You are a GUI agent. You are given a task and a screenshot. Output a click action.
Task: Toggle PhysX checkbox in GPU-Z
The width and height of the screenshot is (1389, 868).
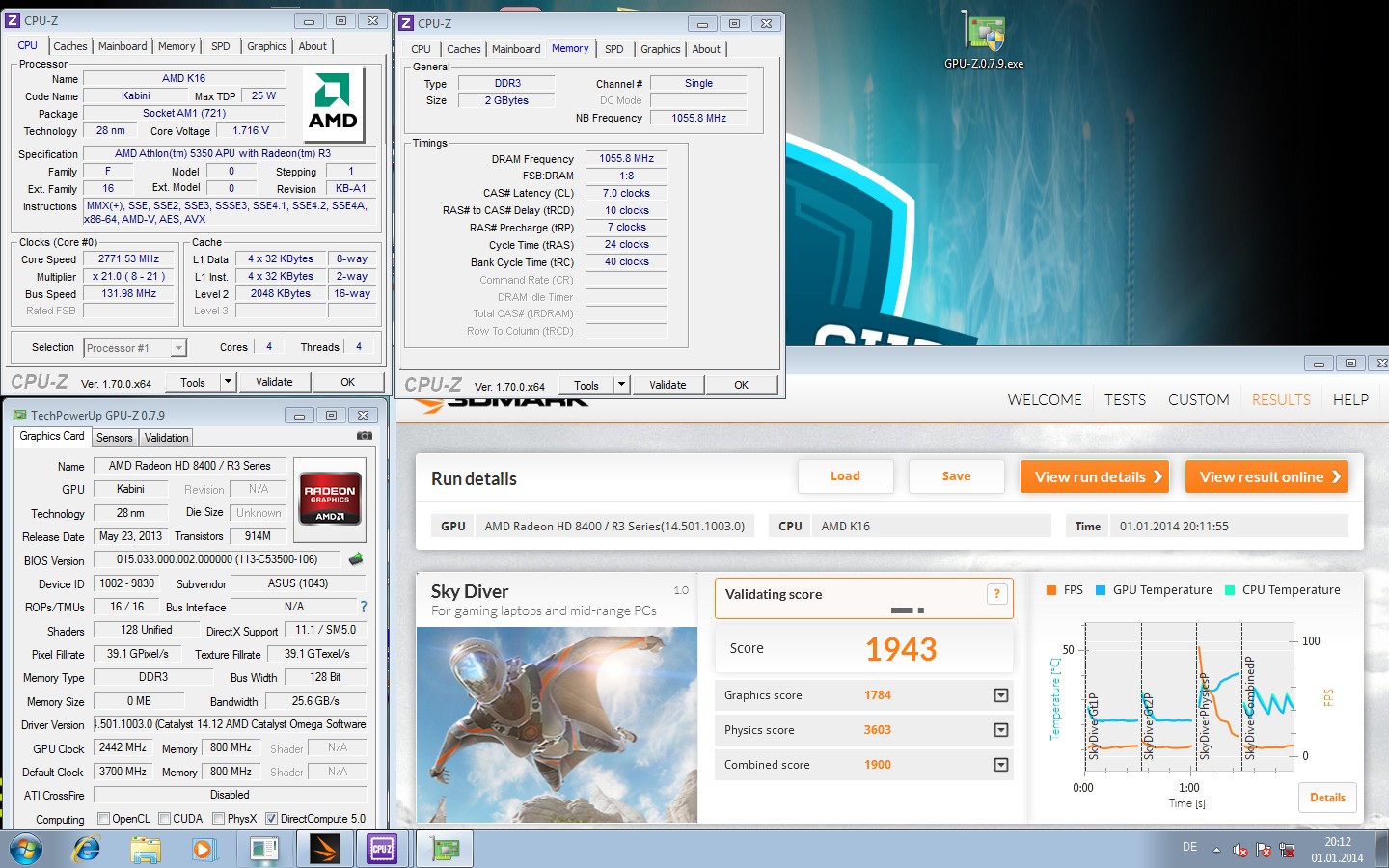click(x=219, y=819)
